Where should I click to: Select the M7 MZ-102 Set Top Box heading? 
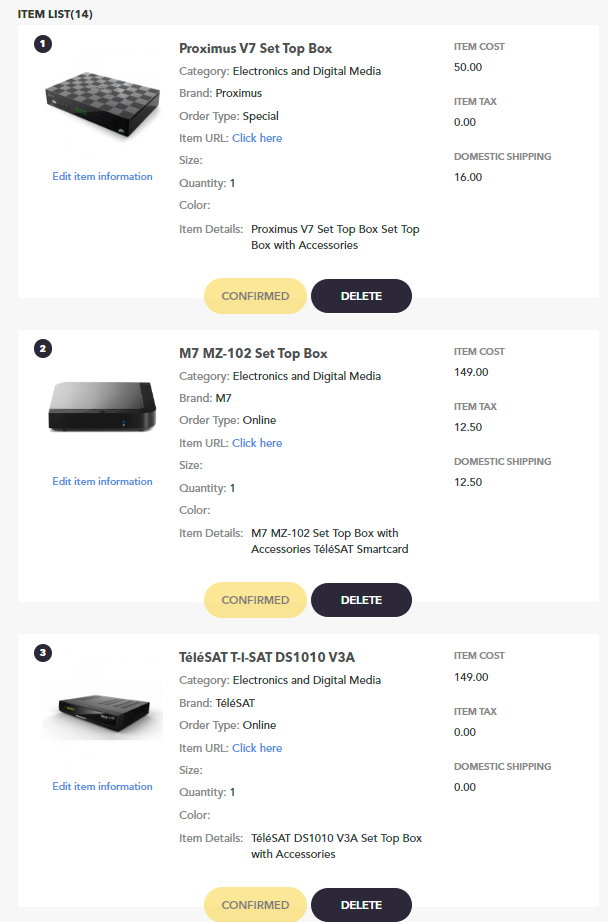coord(253,353)
